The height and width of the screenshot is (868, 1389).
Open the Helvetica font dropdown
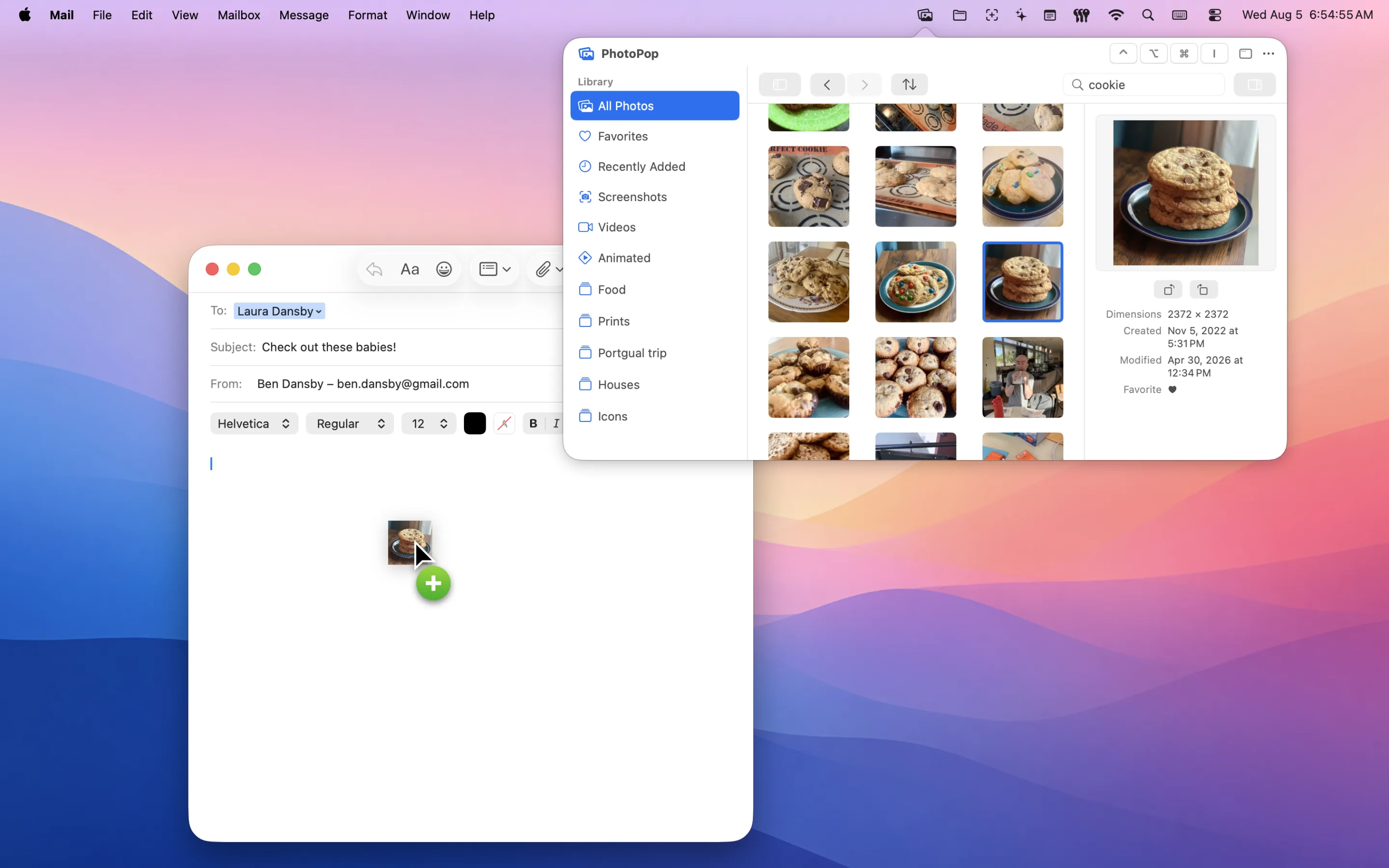254,423
